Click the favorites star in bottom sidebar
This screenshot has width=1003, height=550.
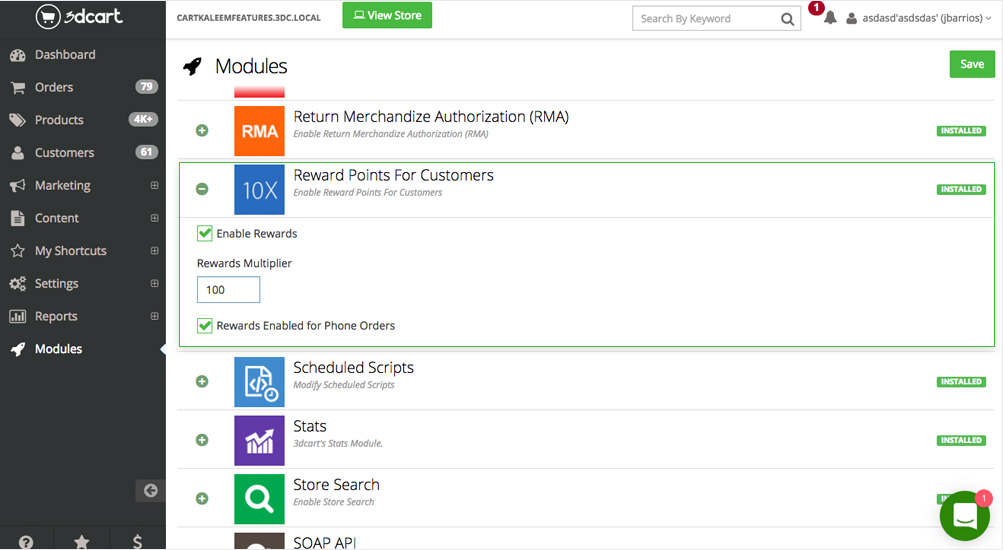[x=82, y=541]
